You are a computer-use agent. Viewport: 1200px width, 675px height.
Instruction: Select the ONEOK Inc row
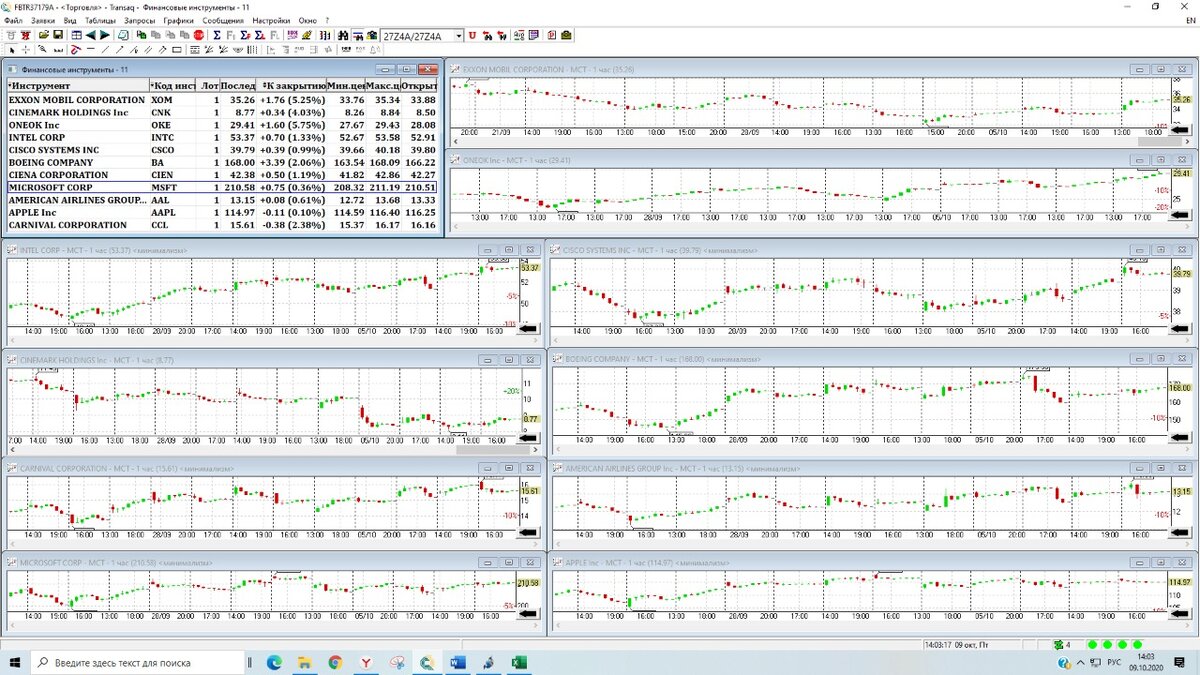tap(222, 125)
